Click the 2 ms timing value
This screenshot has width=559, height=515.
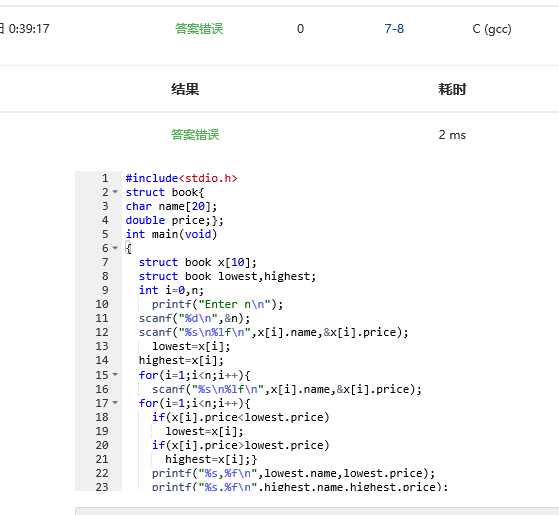pyautogui.click(x=452, y=135)
